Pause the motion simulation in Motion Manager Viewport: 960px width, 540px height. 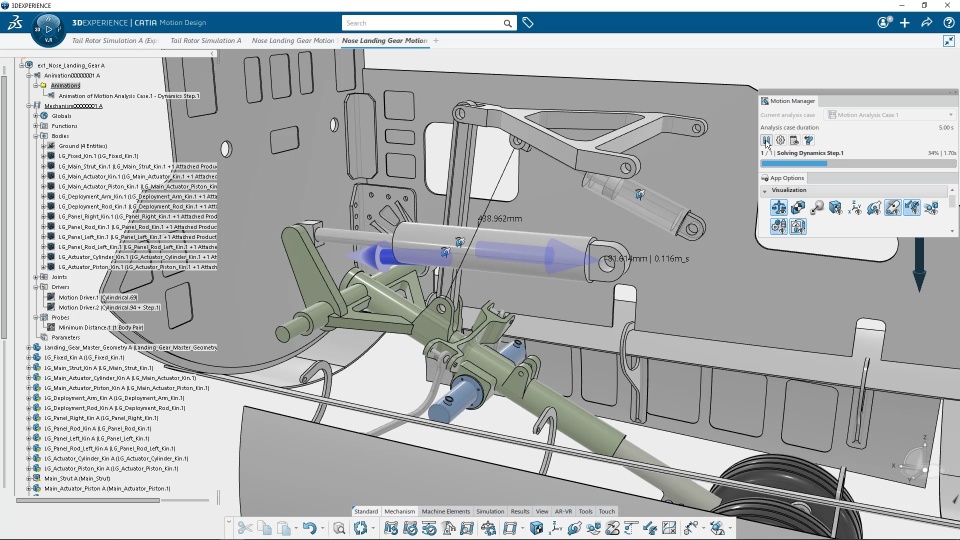click(x=766, y=140)
